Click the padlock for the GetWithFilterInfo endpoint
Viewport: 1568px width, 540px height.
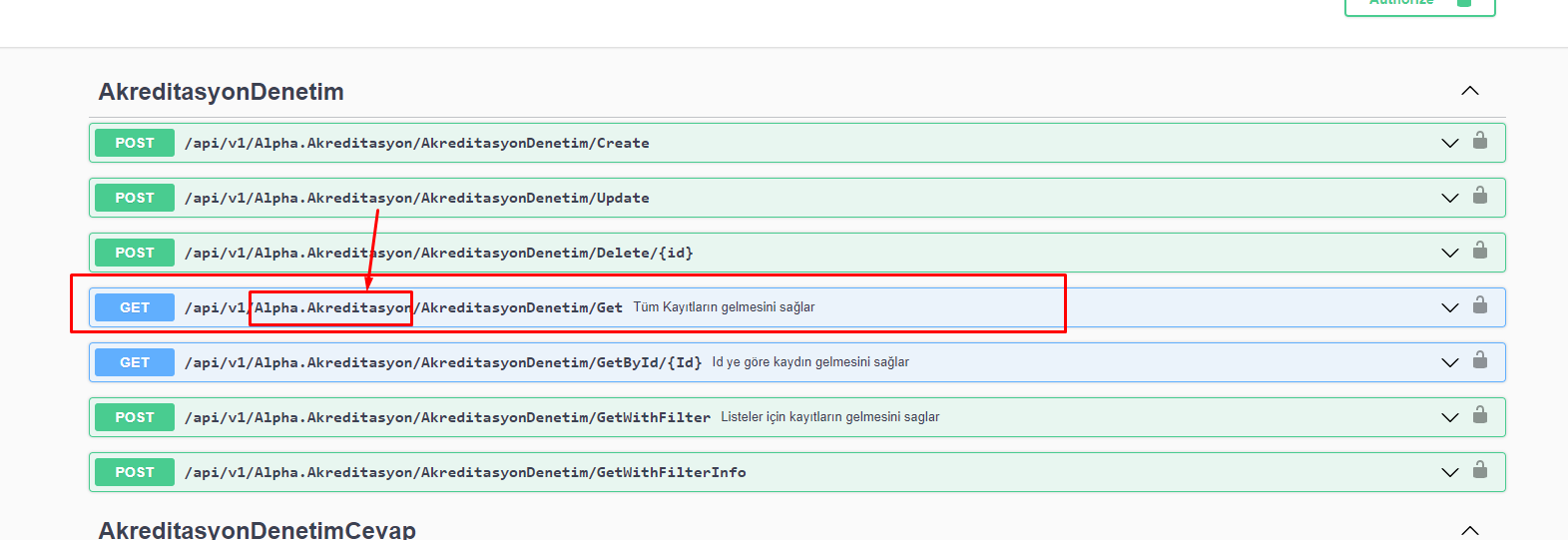pyautogui.click(x=1480, y=470)
